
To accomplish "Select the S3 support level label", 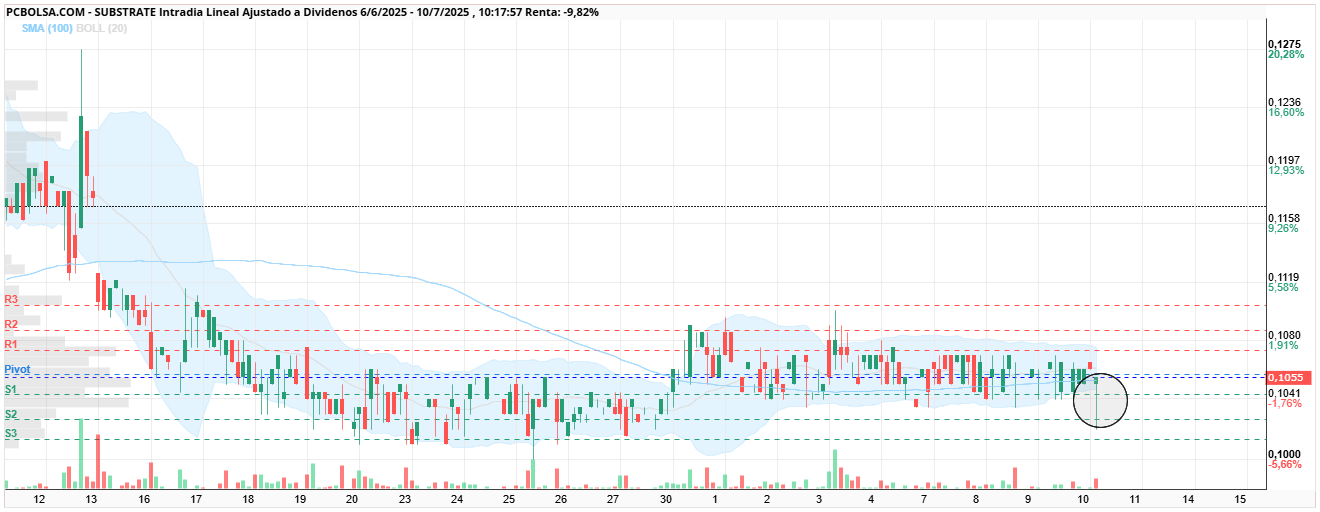I will tap(11, 433).
